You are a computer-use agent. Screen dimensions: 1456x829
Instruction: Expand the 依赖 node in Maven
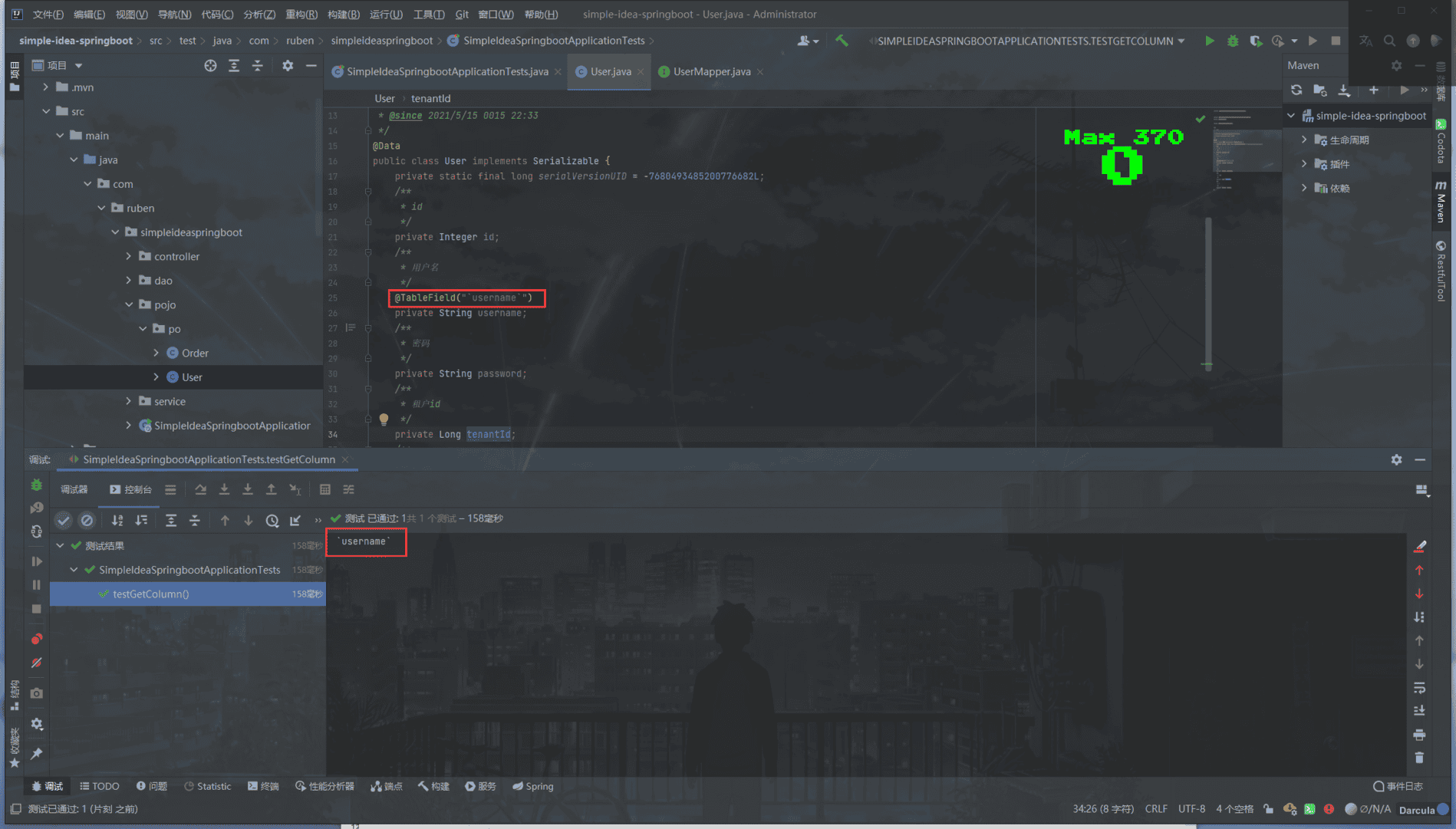1304,188
